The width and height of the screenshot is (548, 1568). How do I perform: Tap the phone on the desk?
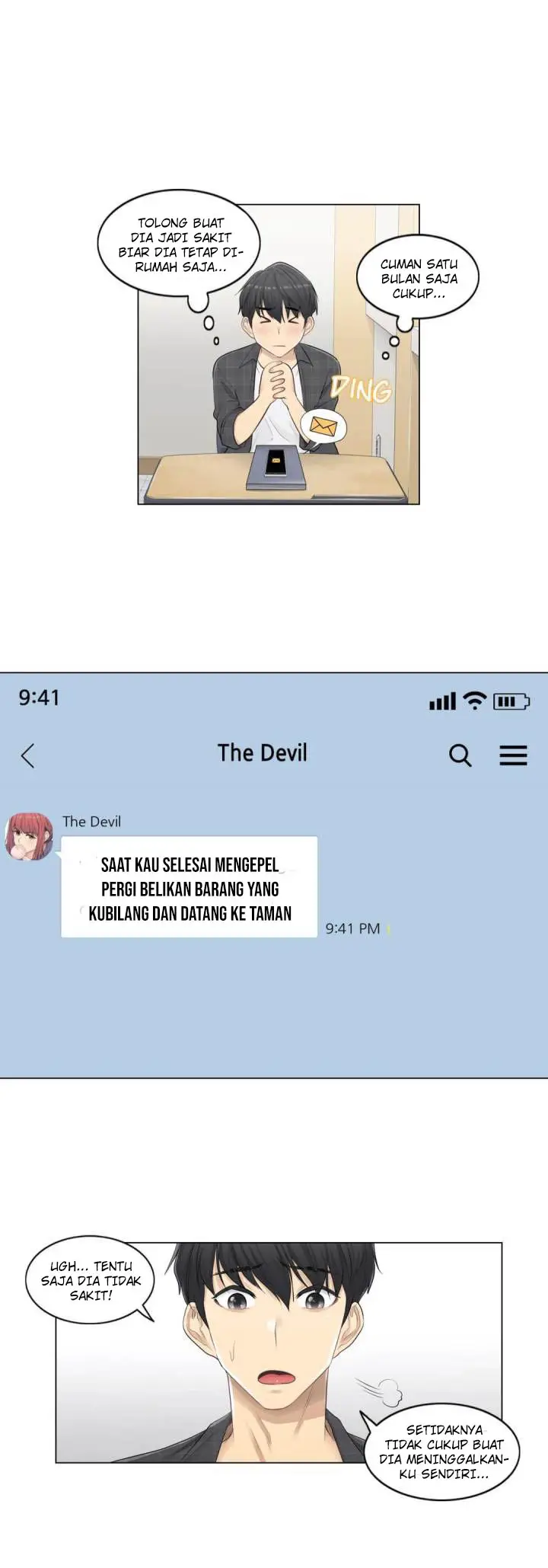[x=276, y=467]
